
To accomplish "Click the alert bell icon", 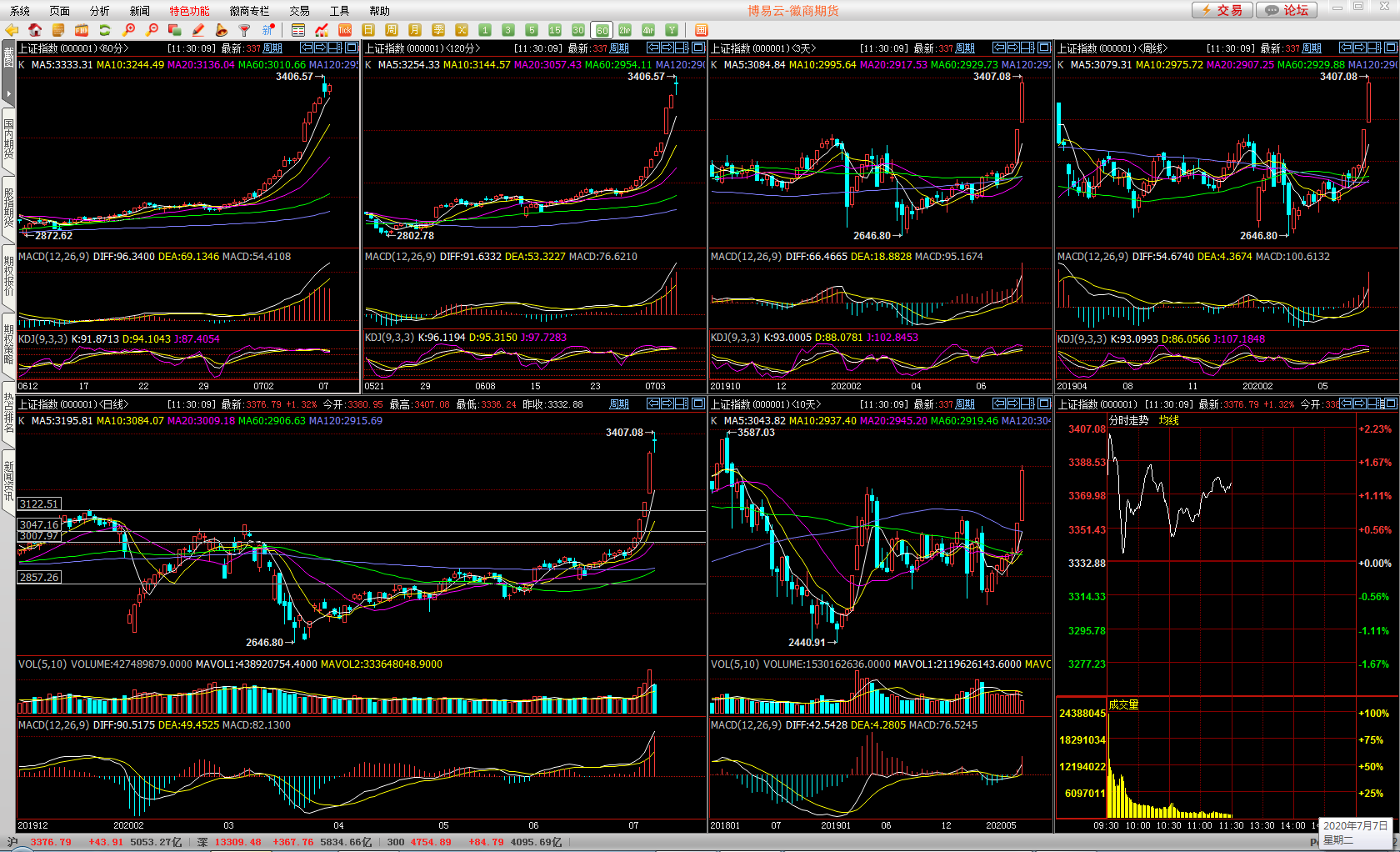I will tap(222, 30).
